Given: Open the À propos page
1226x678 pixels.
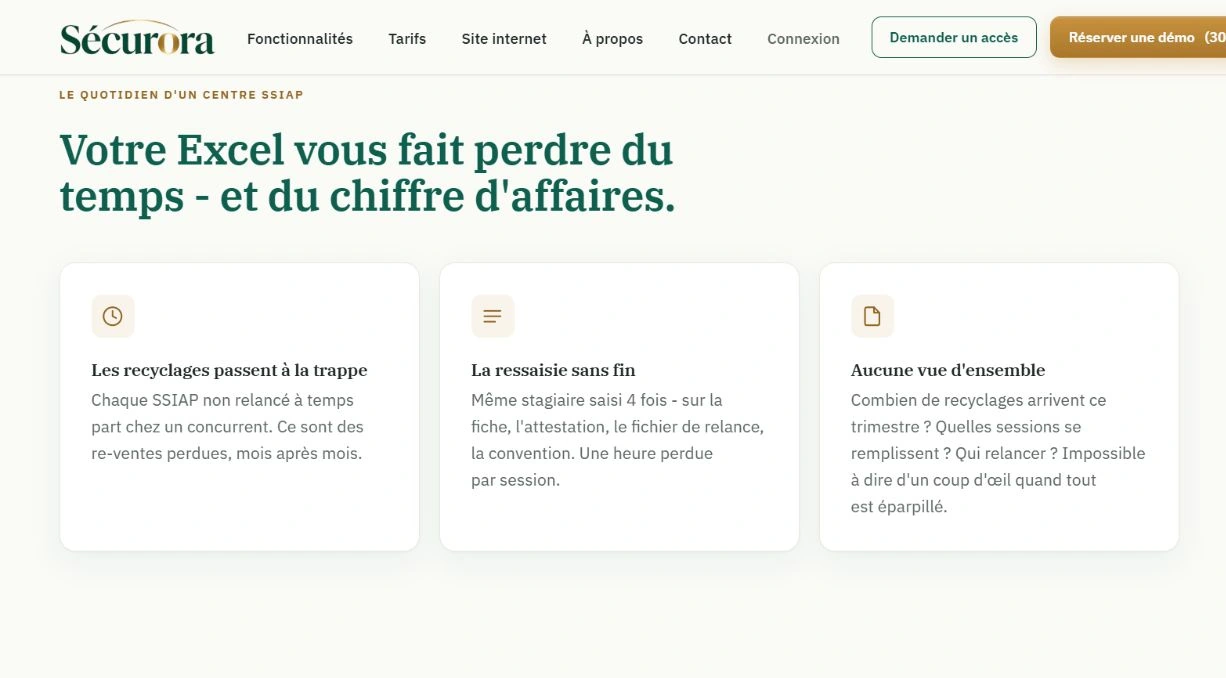Looking at the screenshot, I should click(x=612, y=39).
